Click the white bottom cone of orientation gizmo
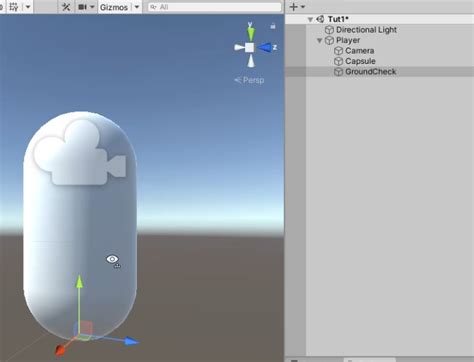 tap(251, 61)
